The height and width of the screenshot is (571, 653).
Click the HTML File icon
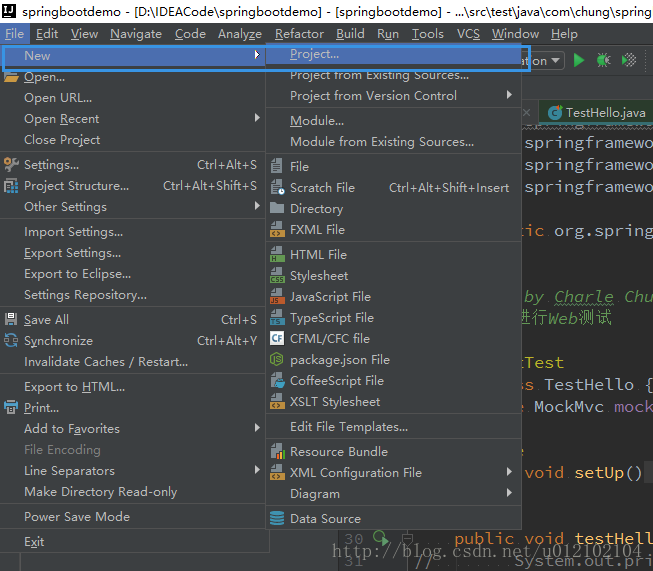[x=277, y=254]
